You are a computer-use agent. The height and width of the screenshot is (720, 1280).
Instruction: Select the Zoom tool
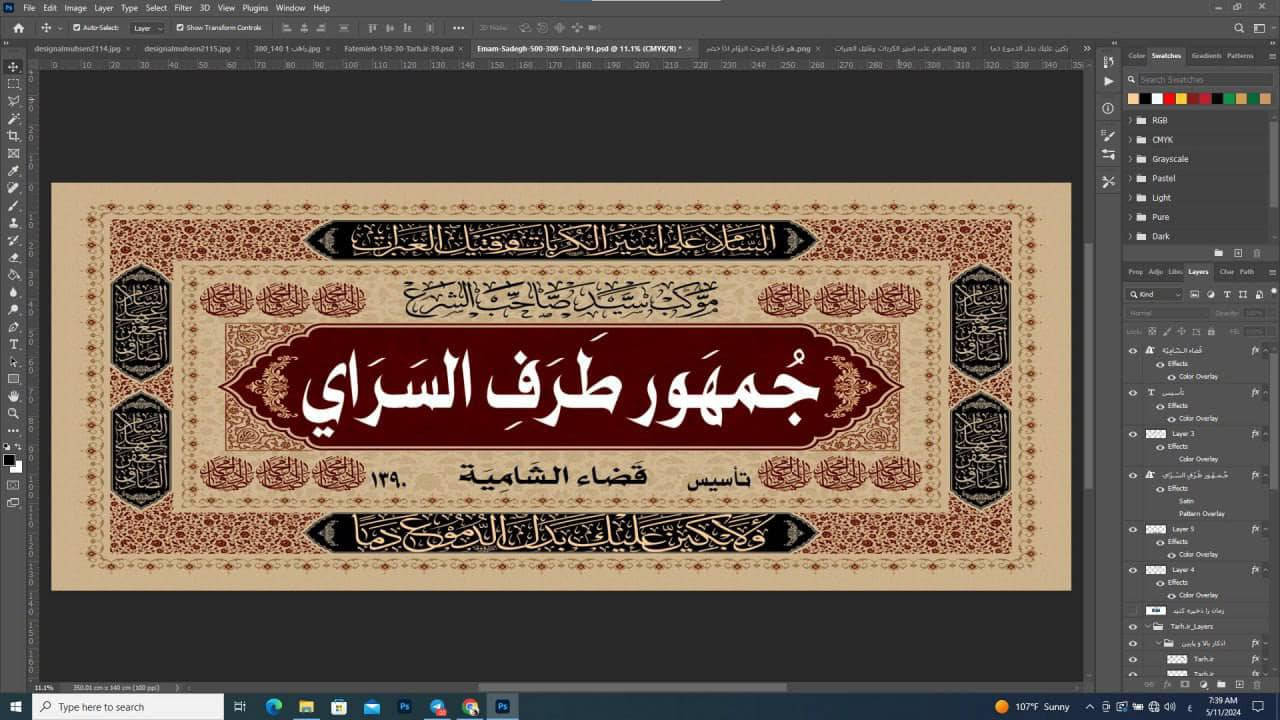pyautogui.click(x=13, y=414)
